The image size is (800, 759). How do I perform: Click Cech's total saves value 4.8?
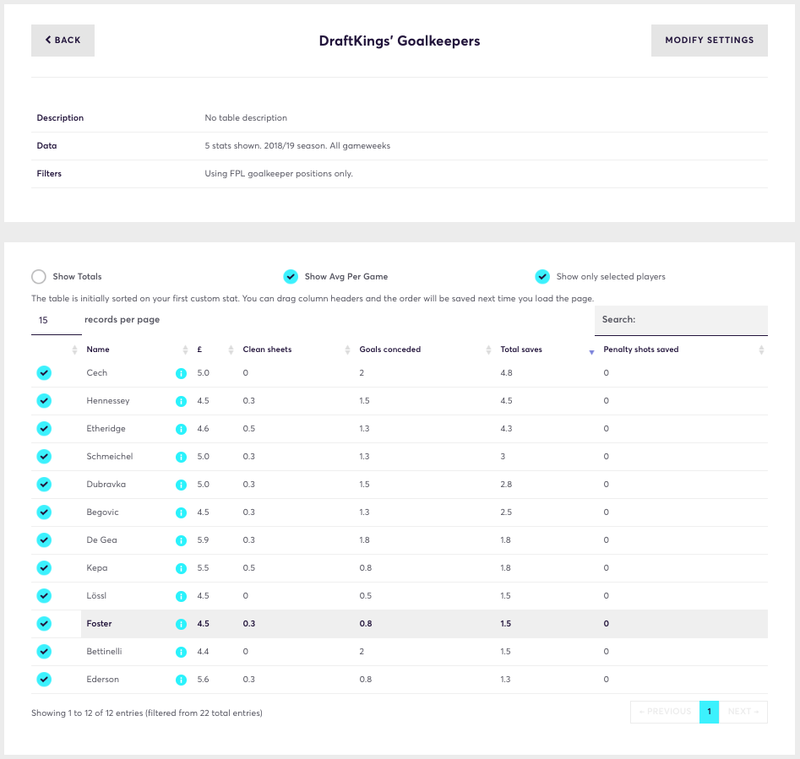(506, 373)
